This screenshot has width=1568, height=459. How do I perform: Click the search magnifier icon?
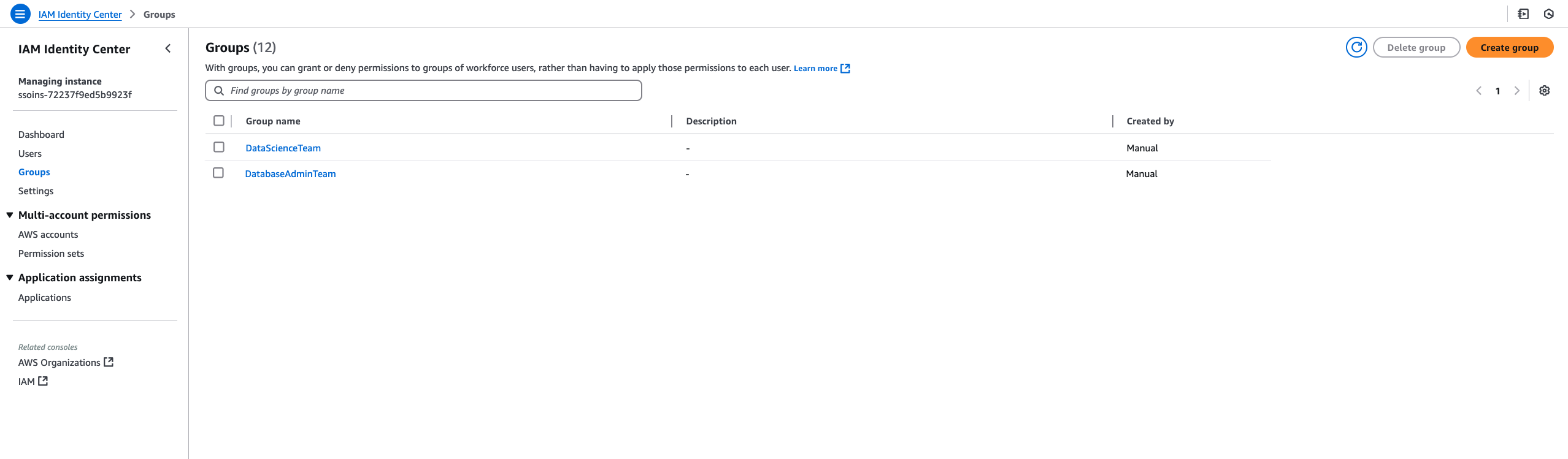pos(218,91)
